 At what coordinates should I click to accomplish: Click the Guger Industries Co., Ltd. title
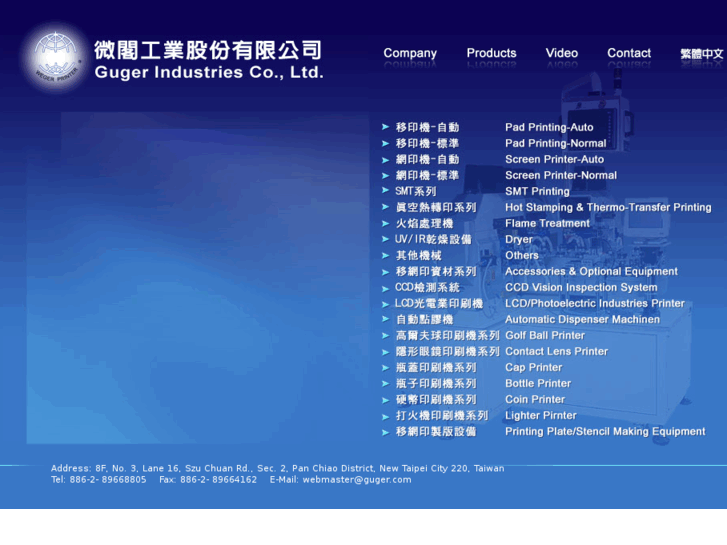209,72
